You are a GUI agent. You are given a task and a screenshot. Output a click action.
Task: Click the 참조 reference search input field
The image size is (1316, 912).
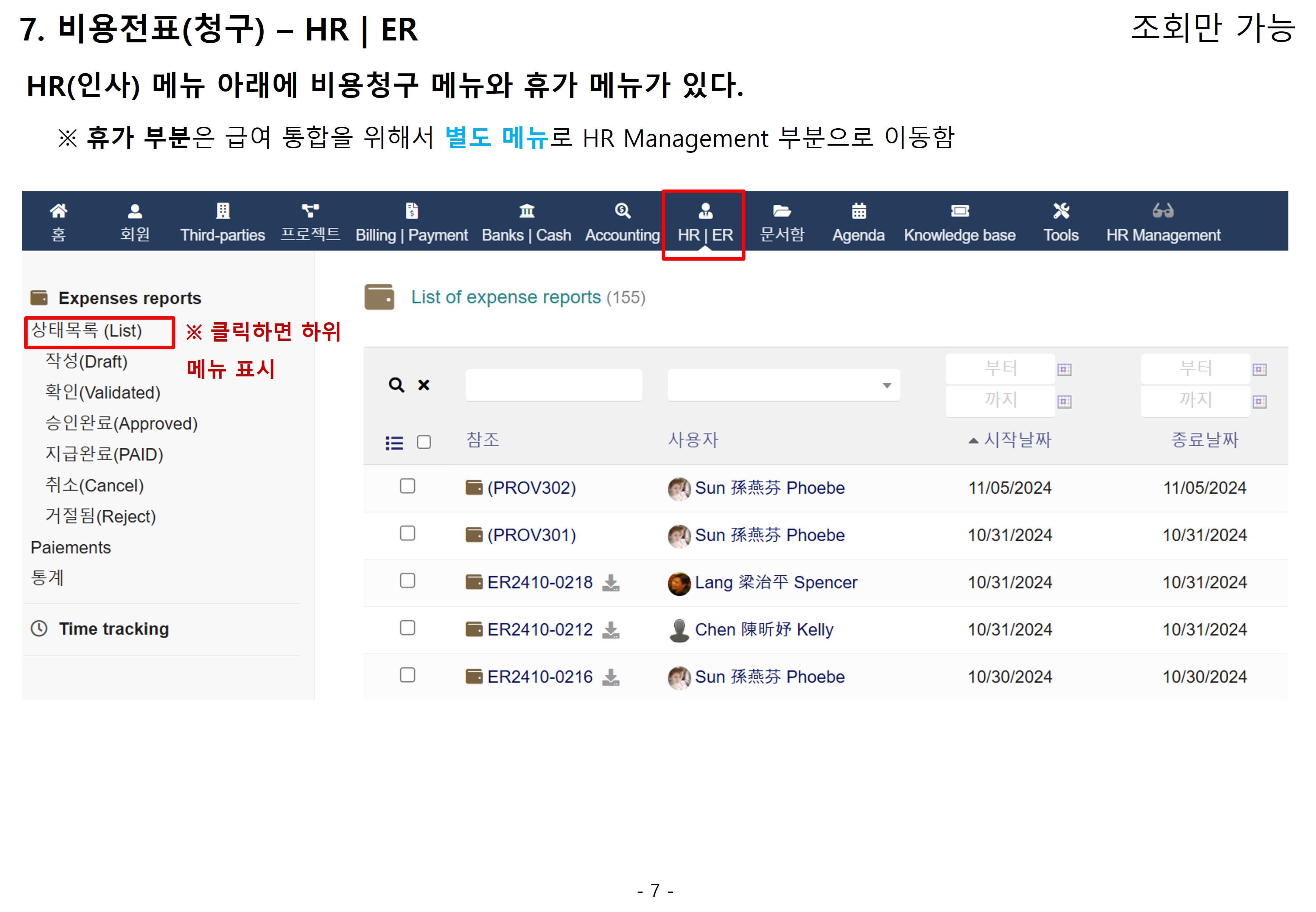[553, 385]
